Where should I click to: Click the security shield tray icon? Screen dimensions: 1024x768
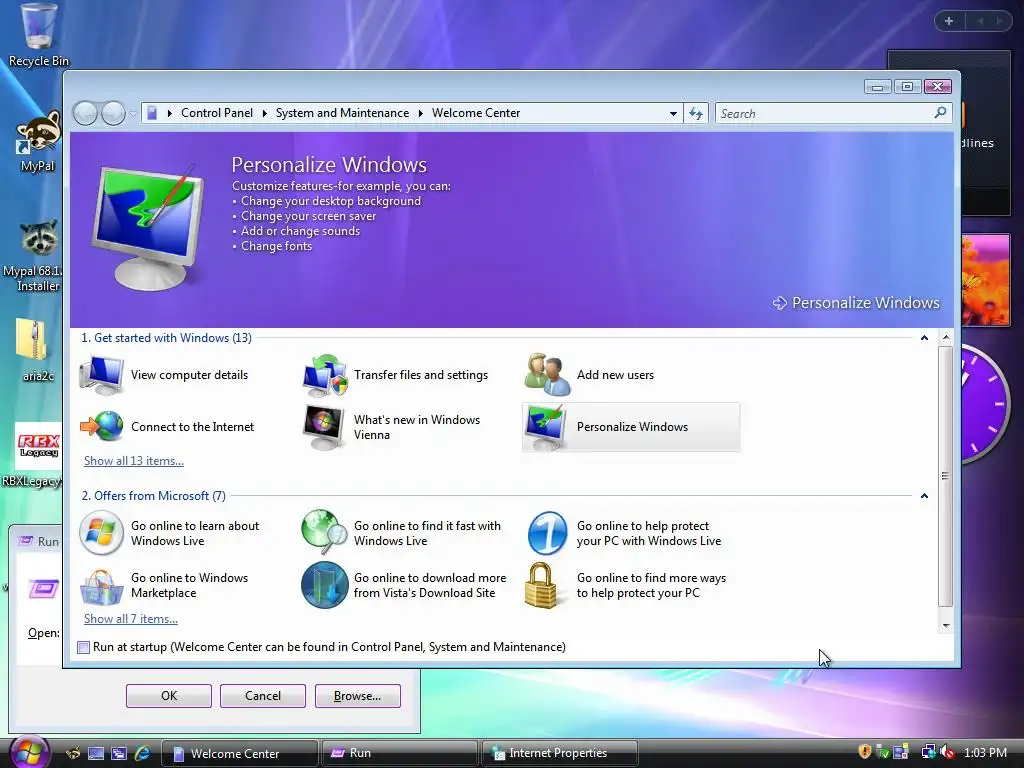pos(865,752)
